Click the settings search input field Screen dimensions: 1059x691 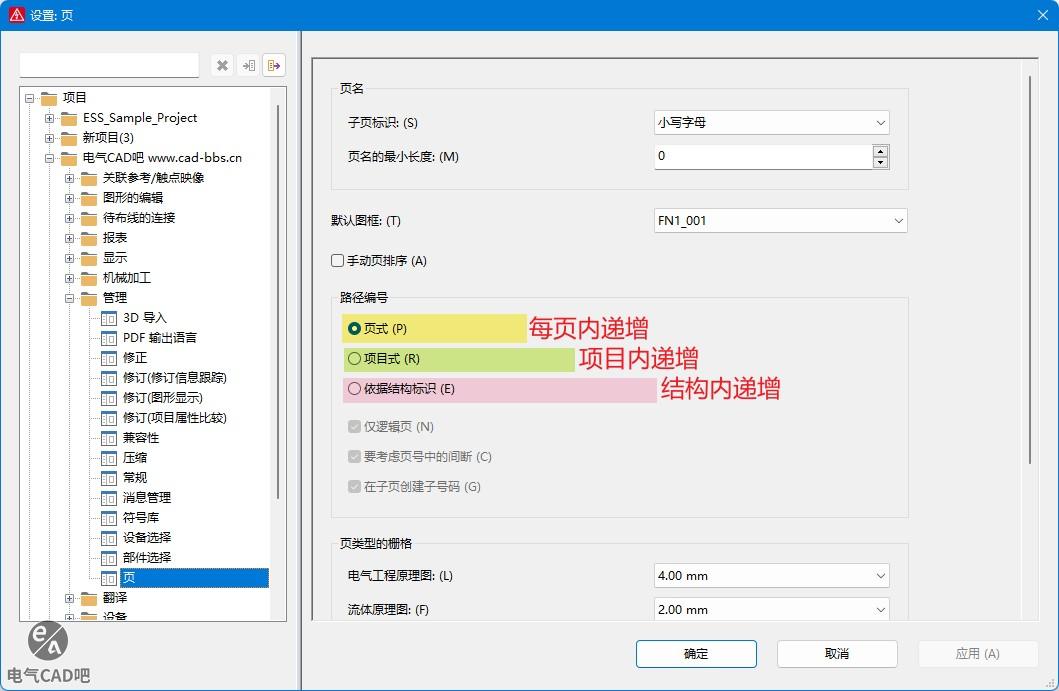click(x=109, y=66)
